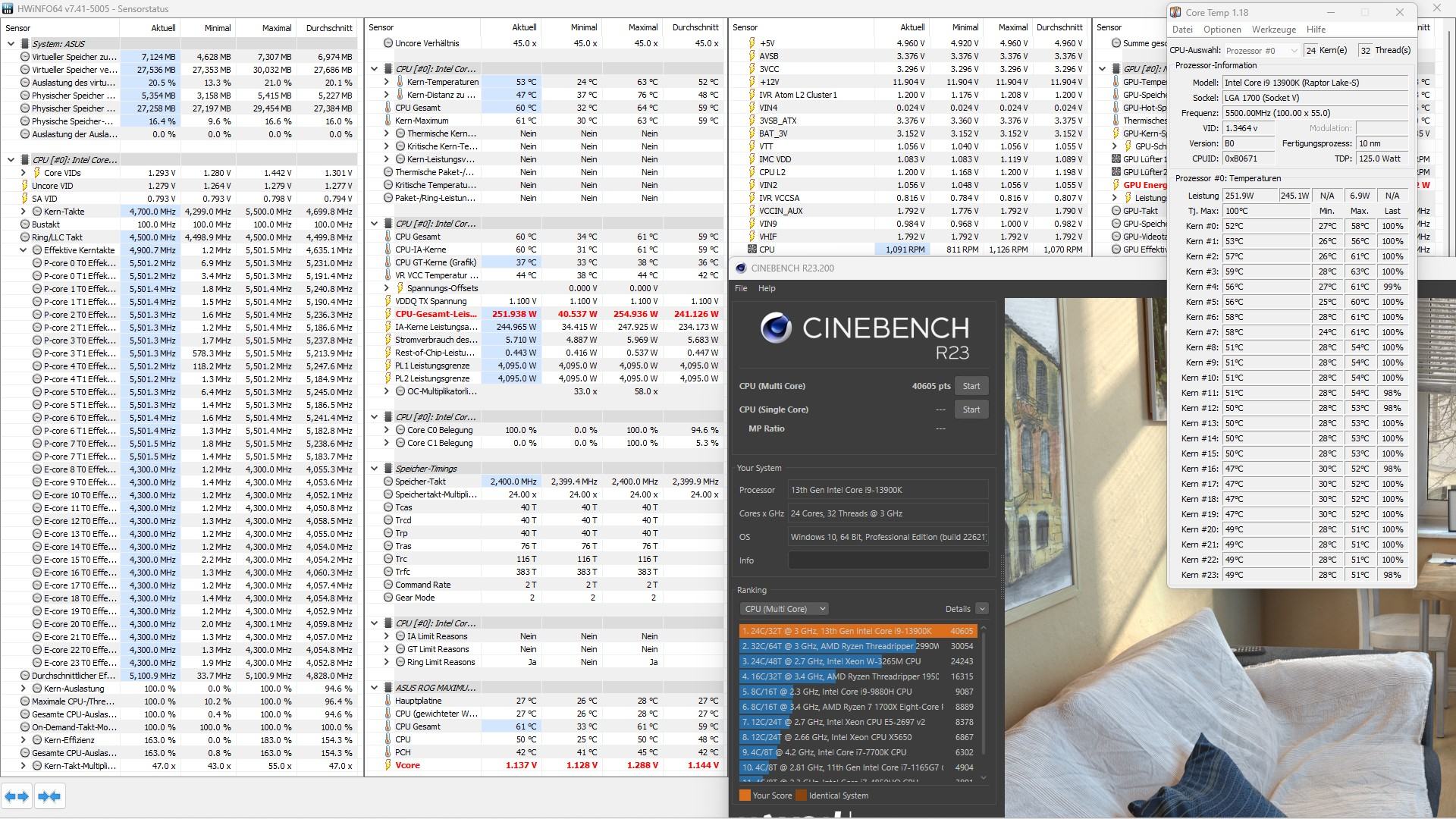Collapse the Speicher-Timings group
The width and height of the screenshot is (1456, 819).
[x=375, y=469]
